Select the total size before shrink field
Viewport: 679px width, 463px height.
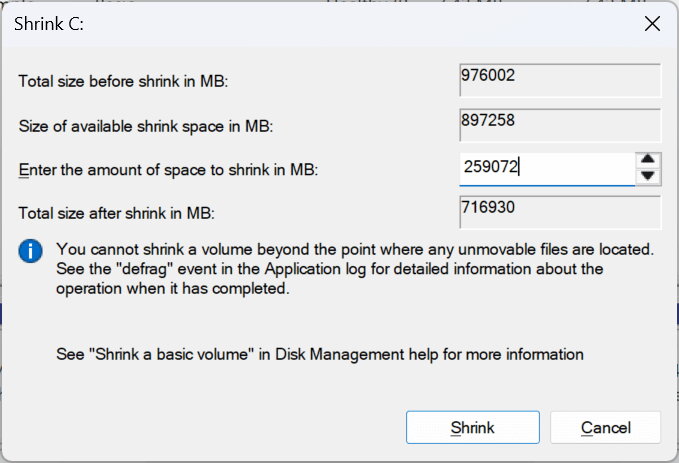[x=560, y=81]
